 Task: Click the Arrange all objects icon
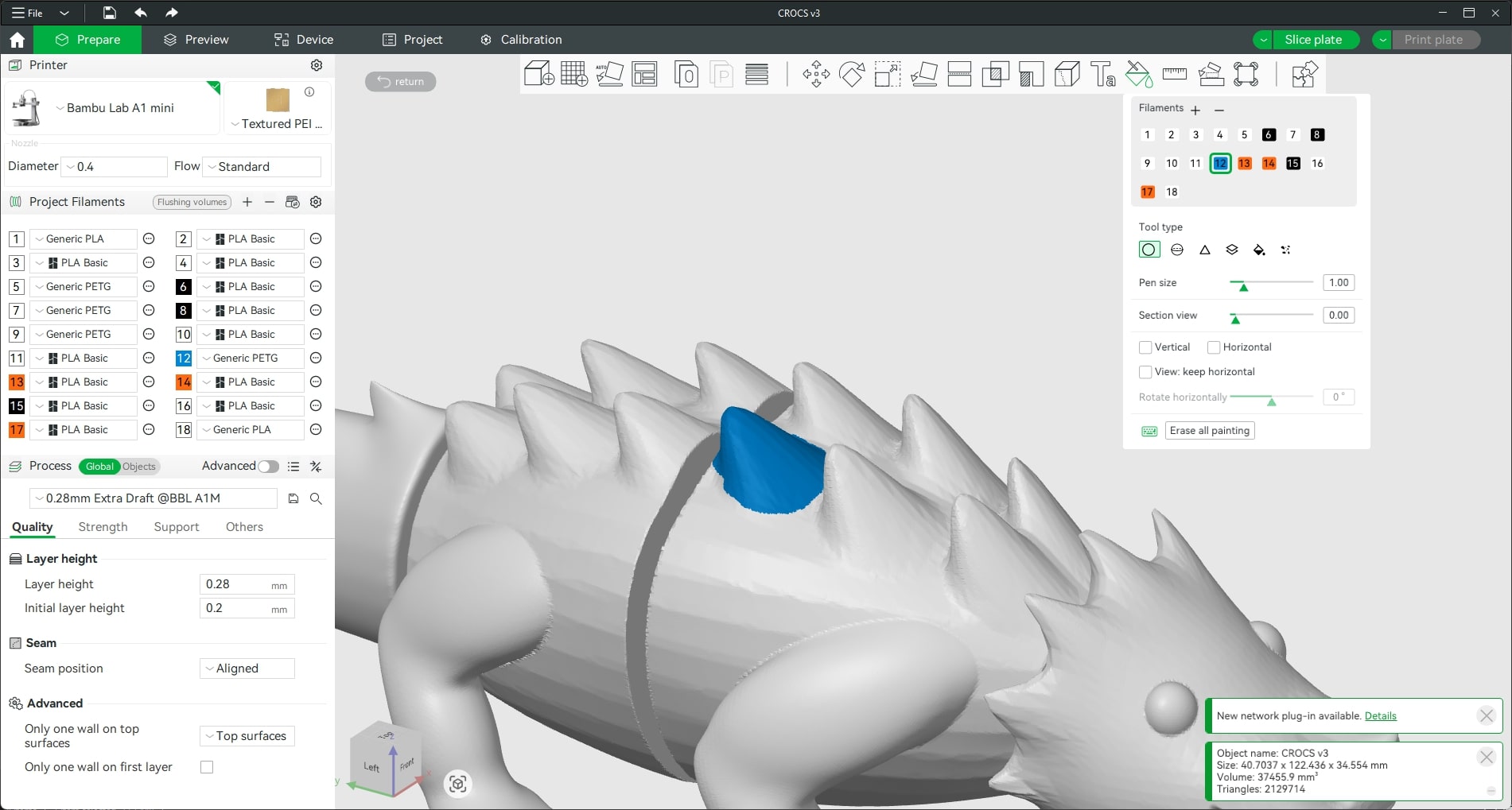(x=644, y=74)
